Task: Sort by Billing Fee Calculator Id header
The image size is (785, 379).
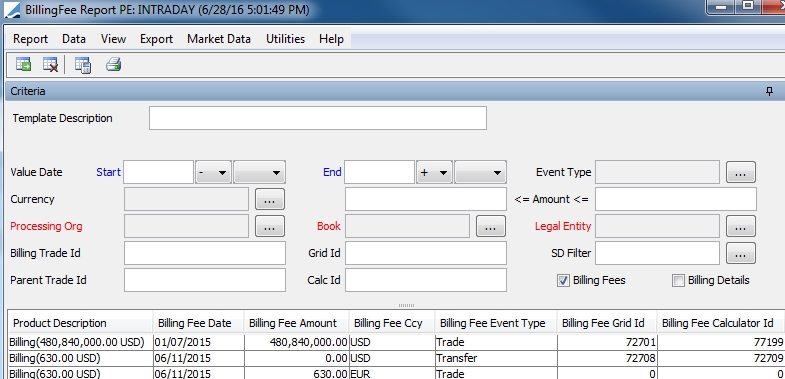Action: 720,323
